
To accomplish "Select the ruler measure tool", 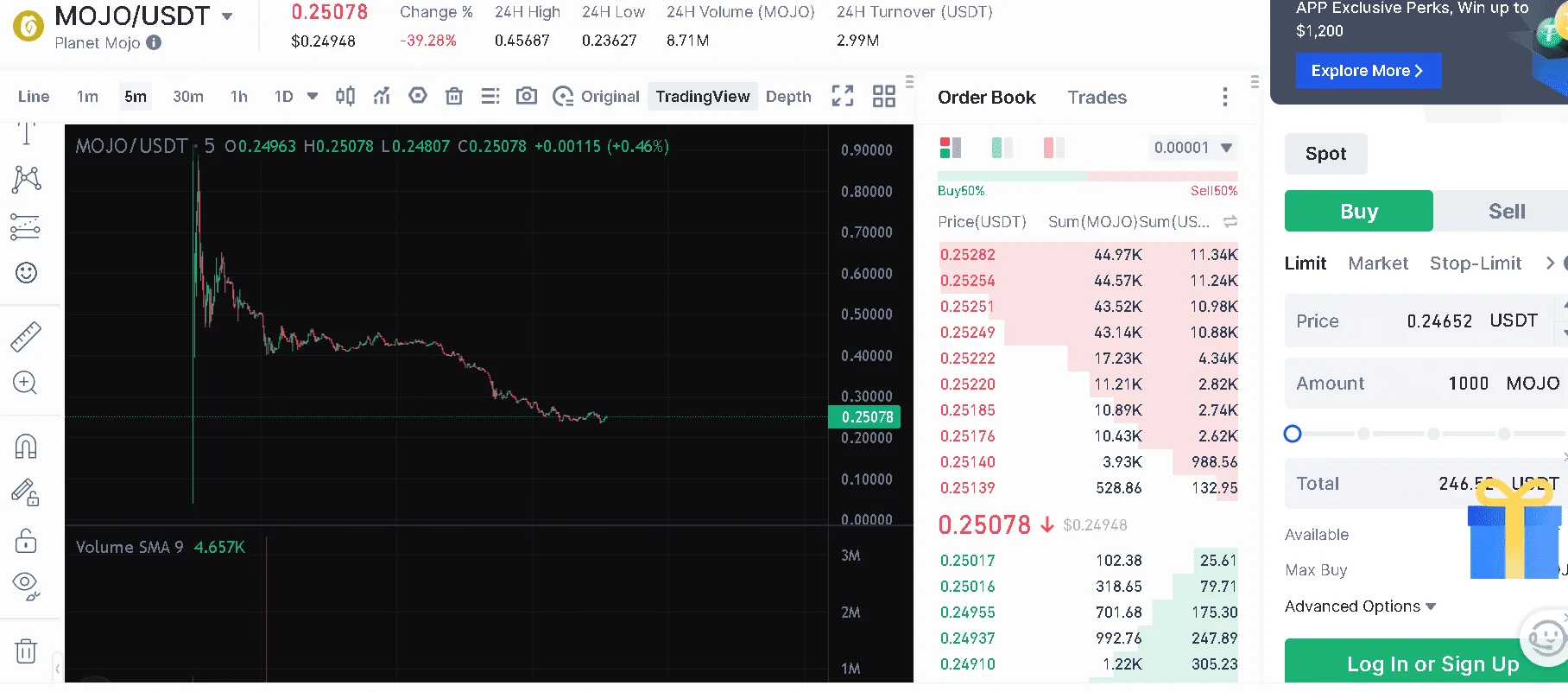I will (26, 337).
